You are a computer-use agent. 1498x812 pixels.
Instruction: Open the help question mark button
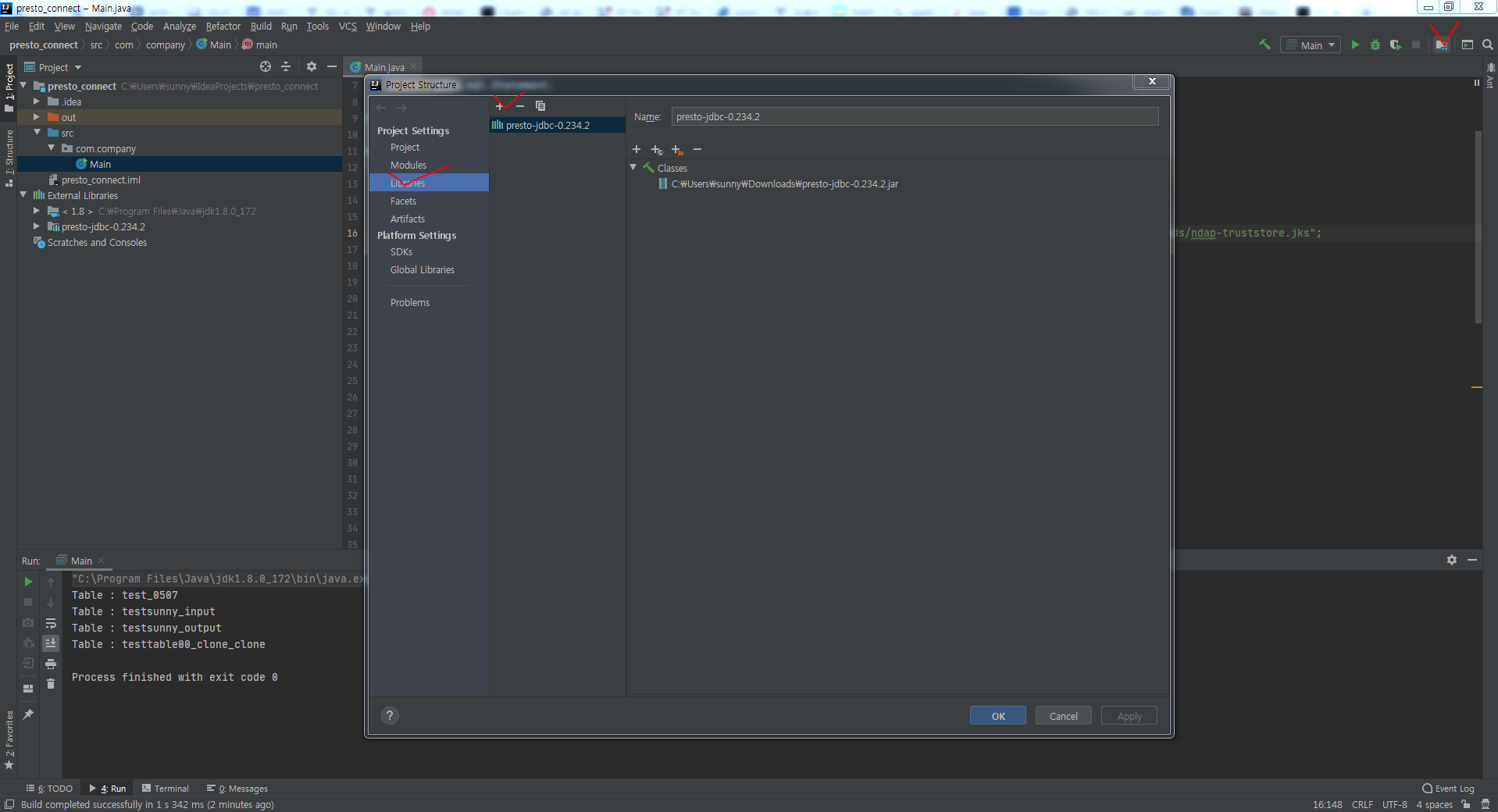tap(390, 715)
